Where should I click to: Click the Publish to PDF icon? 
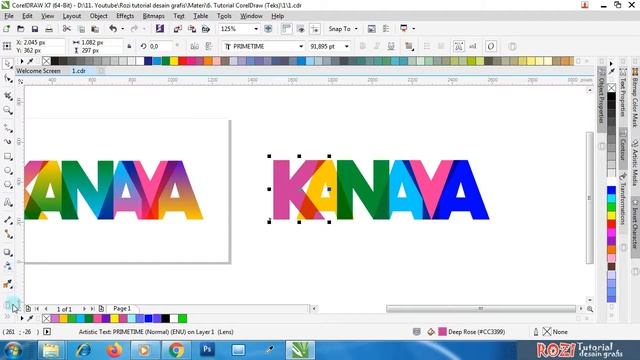point(206,29)
